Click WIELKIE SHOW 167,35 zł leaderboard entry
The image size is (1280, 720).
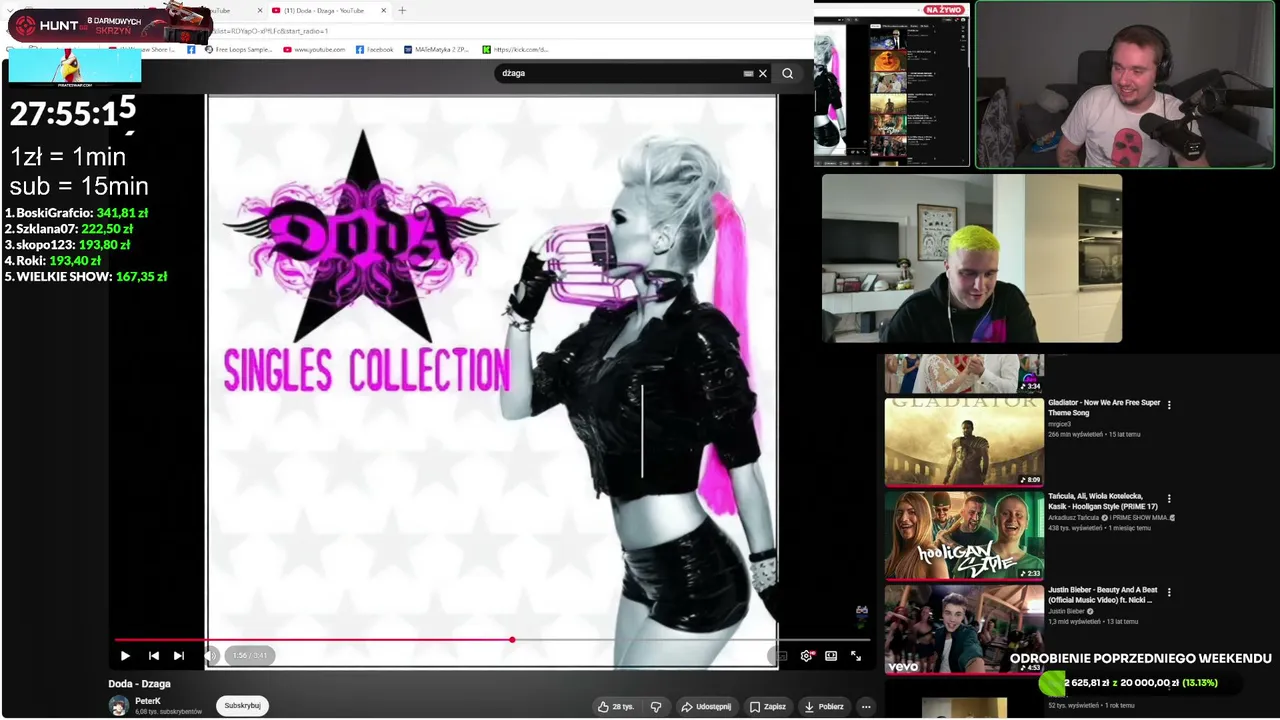pyautogui.click(x=86, y=277)
